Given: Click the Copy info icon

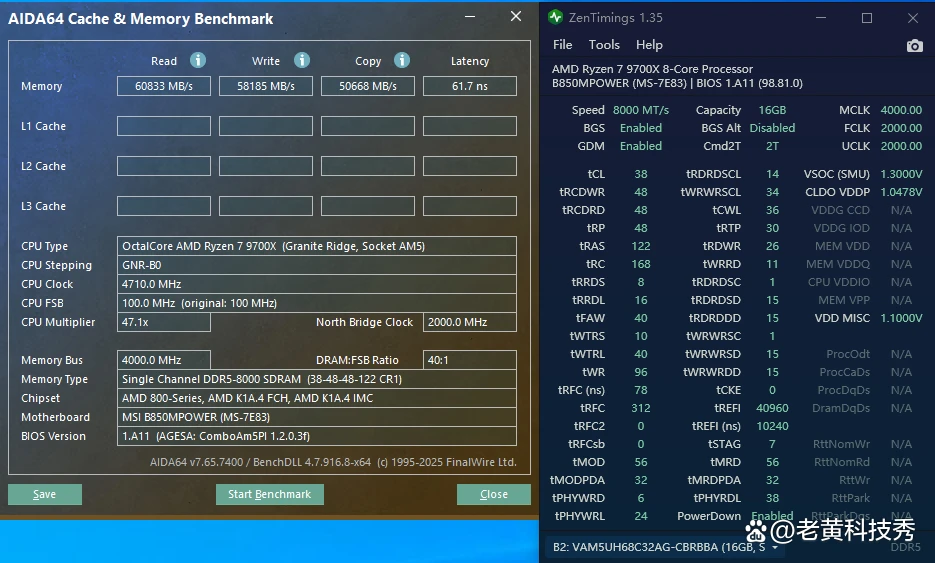Looking at the screenshot, I should tap(402, 60).
